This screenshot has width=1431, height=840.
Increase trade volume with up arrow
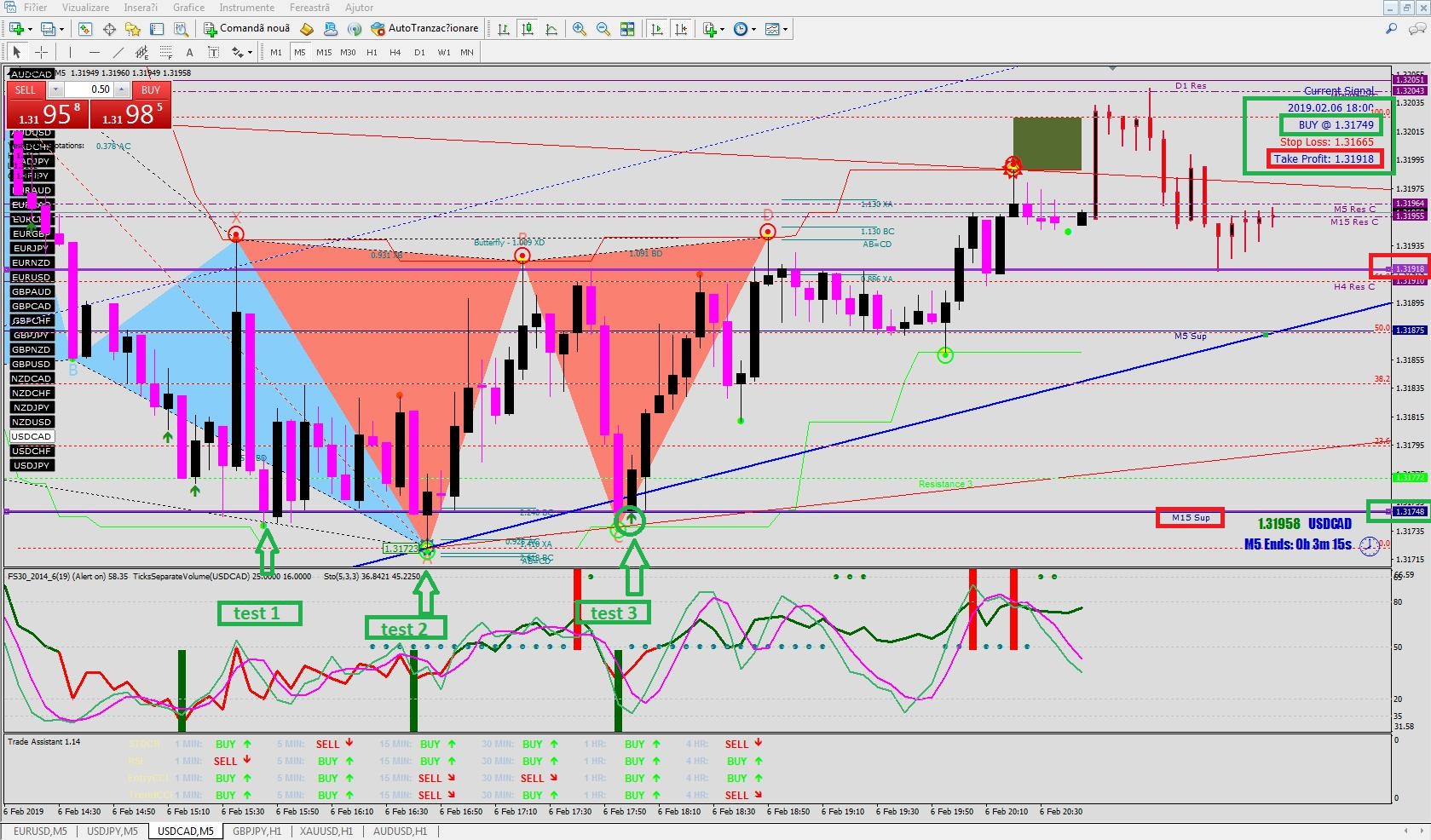[x=122, y=89]
